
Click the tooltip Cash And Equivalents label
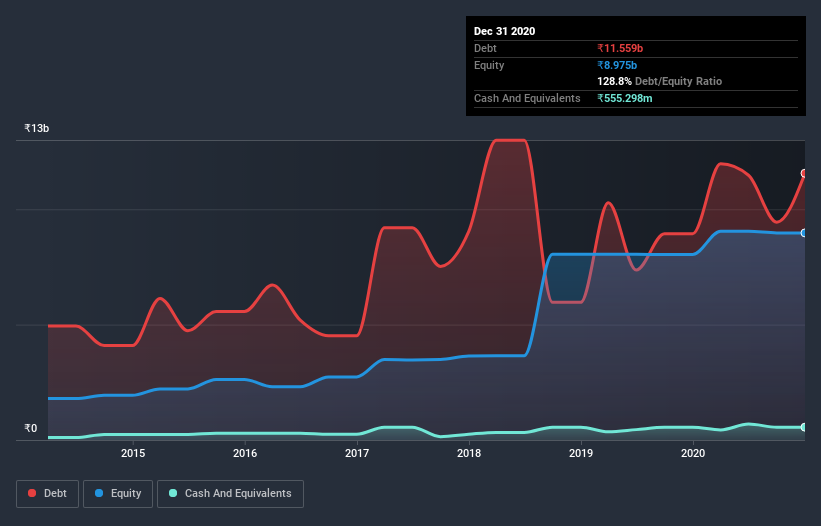[527, 98]
